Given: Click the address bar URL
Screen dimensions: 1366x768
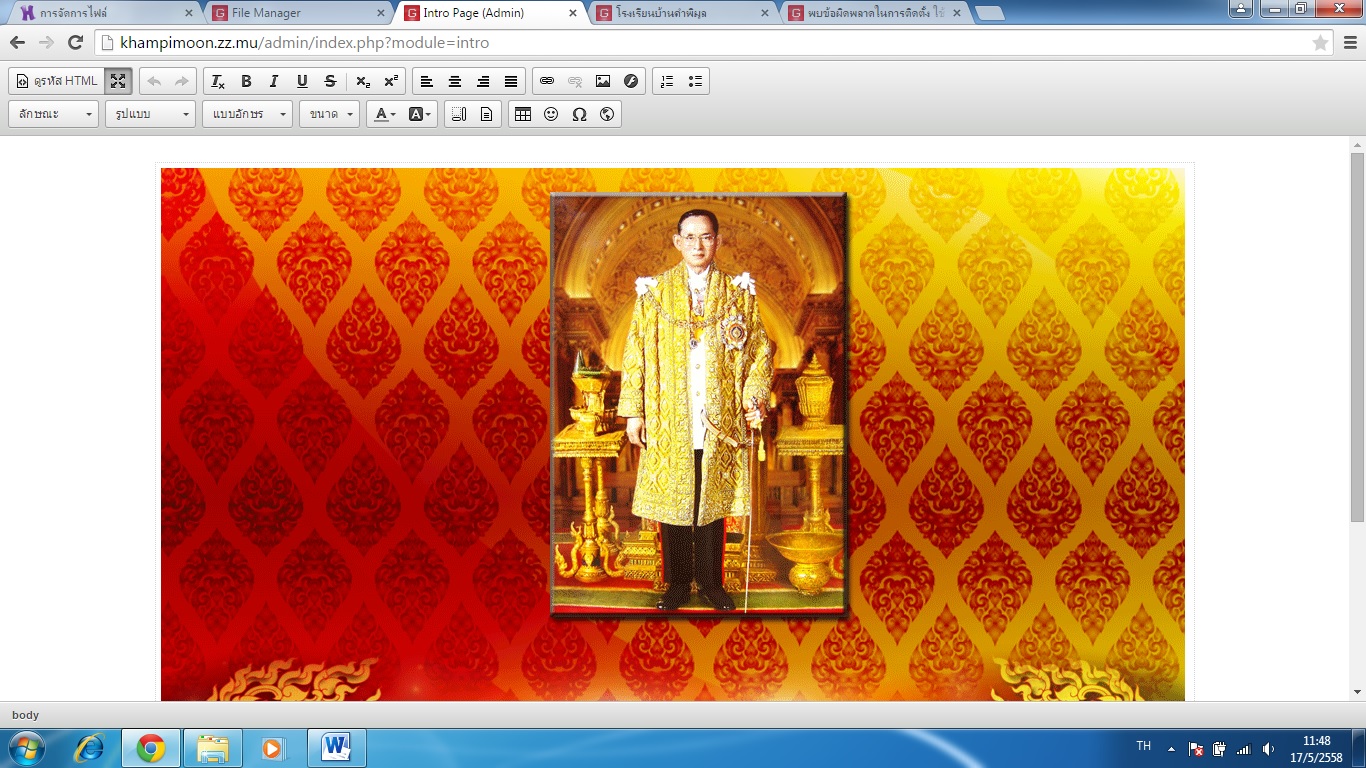Looking at the screenshot, I should 305,43.
